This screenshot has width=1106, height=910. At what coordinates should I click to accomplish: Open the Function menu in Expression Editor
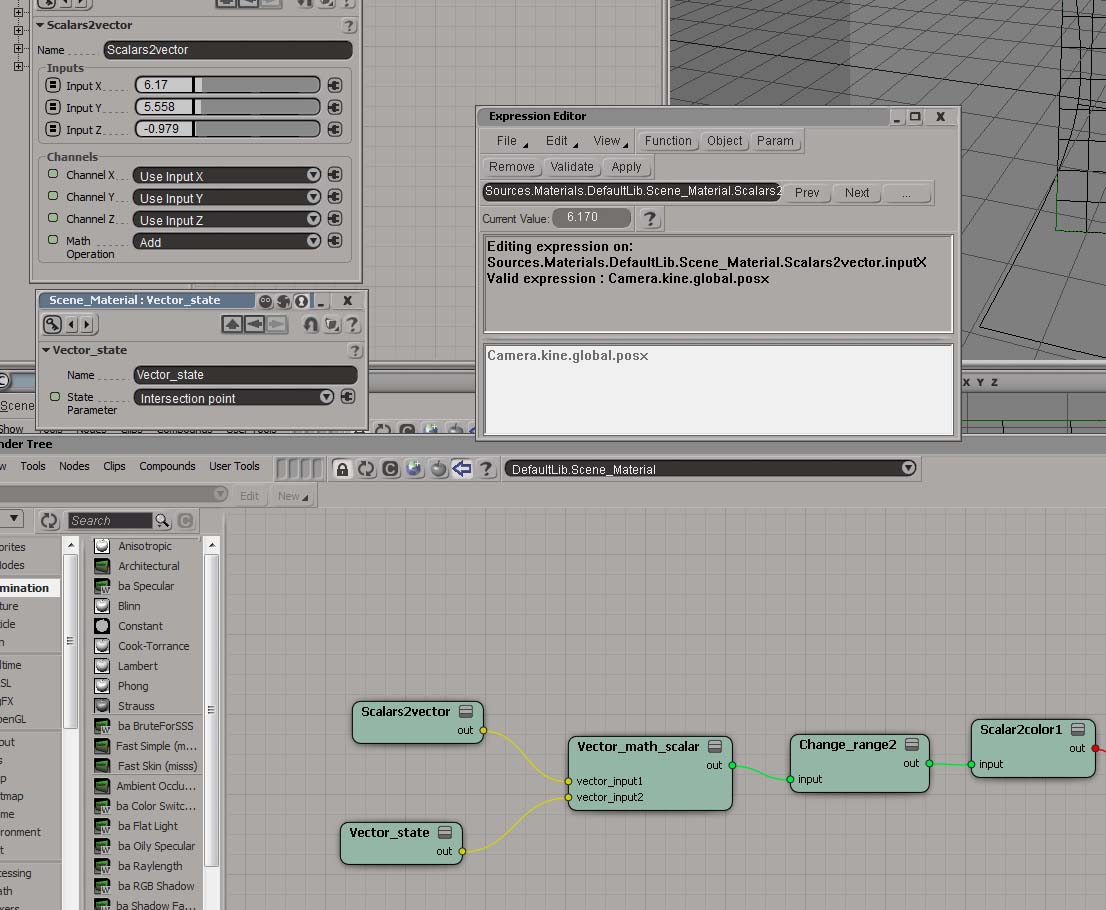667,141
